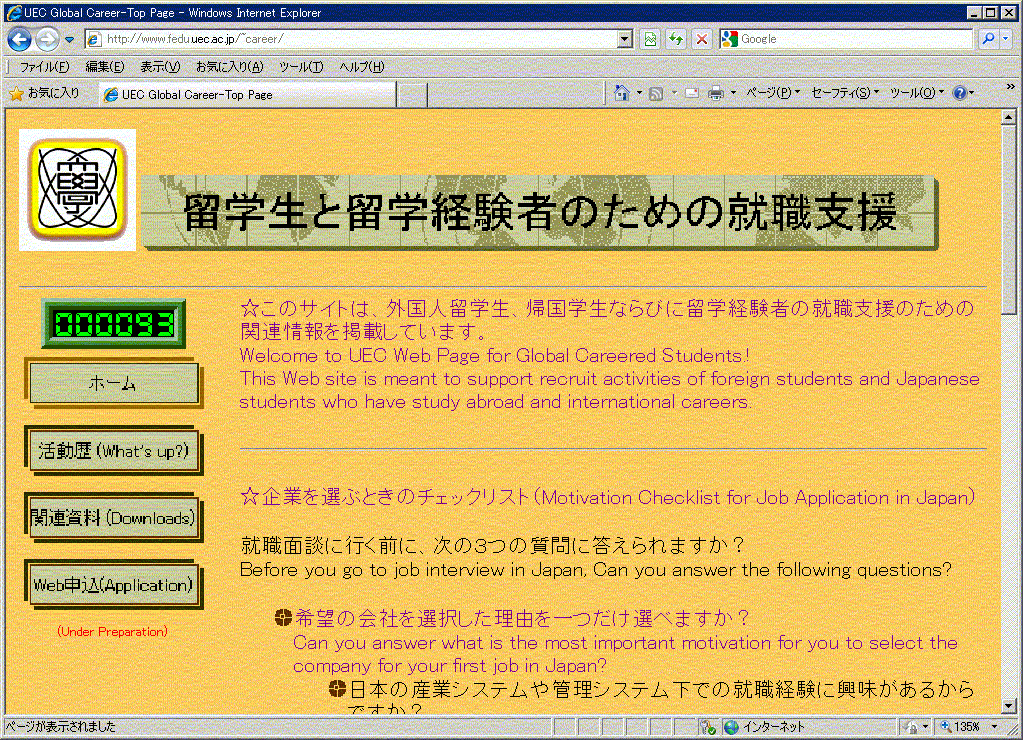This screenshot has width=1023, height=740.
Task: Click the search magnifier icon
Action: click(988, 39)
